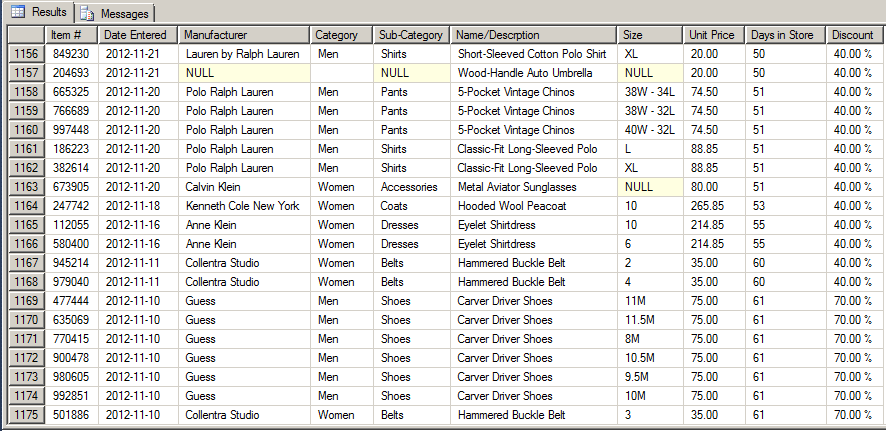The width and height of the screenshot is (886, 431).
Task: Click item number 665325
Action: click(72, 92)
